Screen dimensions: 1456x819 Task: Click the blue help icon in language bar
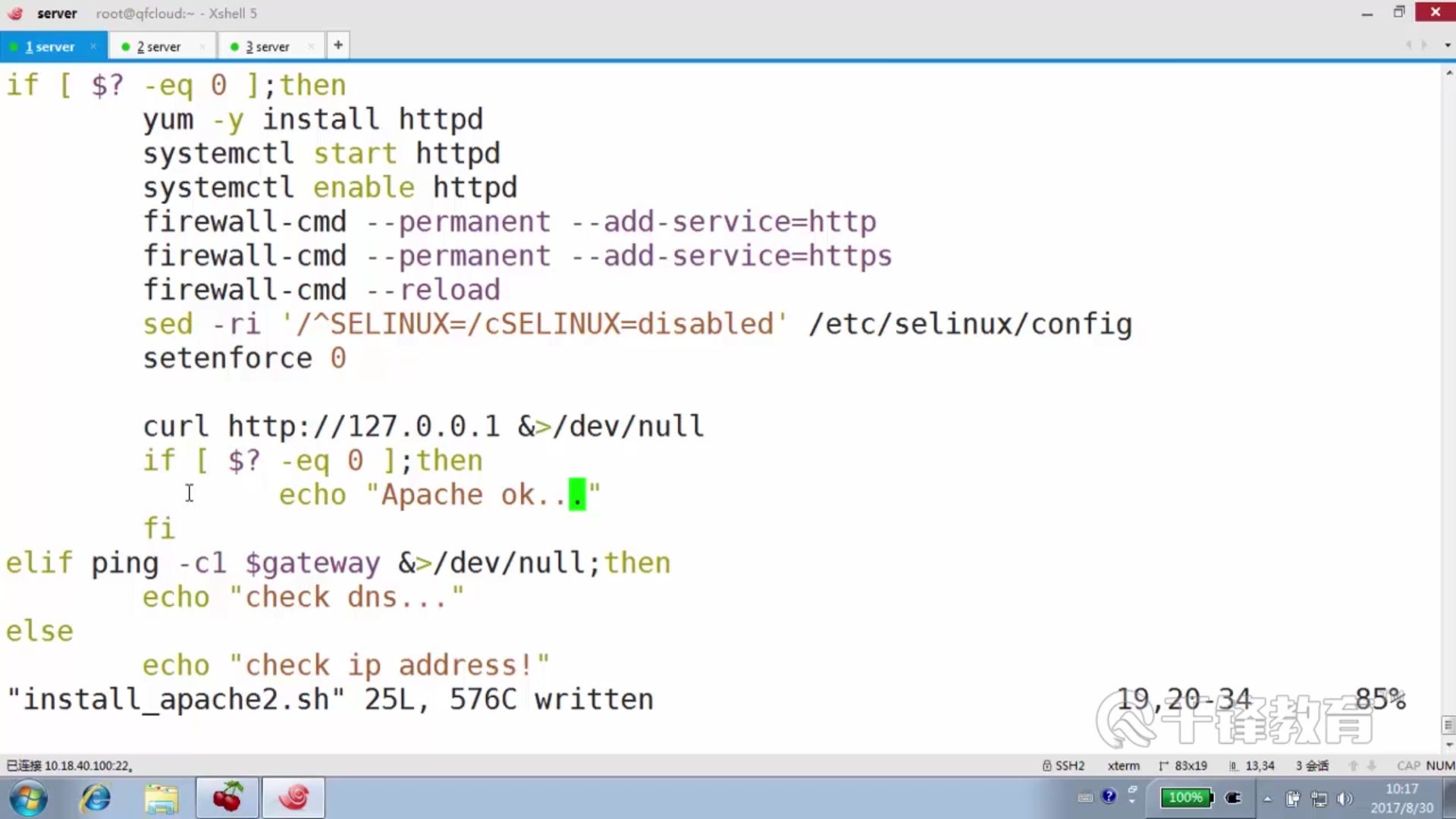point(1109,796)
